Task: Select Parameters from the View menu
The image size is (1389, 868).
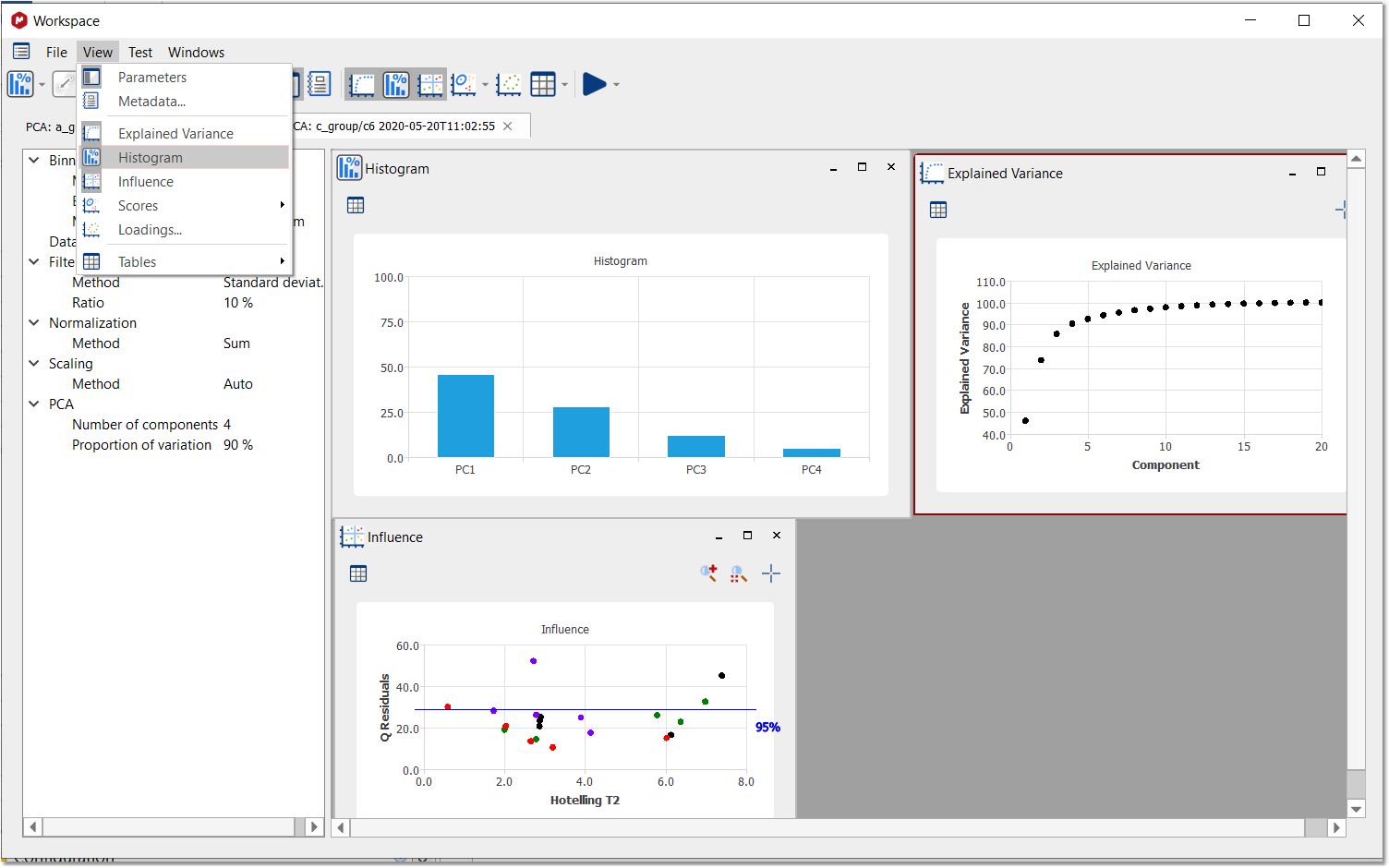Action: click(x=185, y=78)
